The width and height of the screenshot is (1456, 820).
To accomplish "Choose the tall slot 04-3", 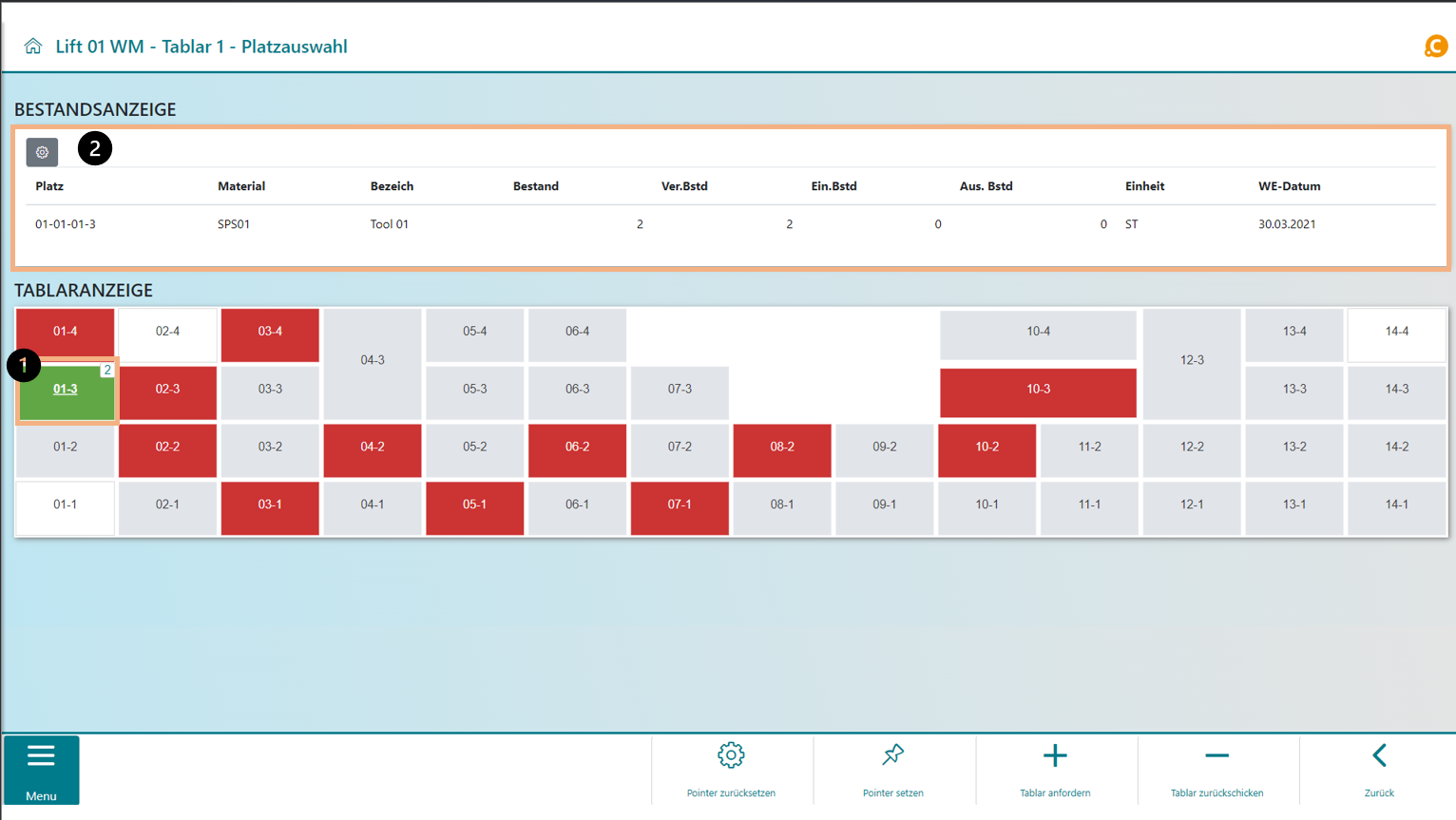I will click(373, 361).
